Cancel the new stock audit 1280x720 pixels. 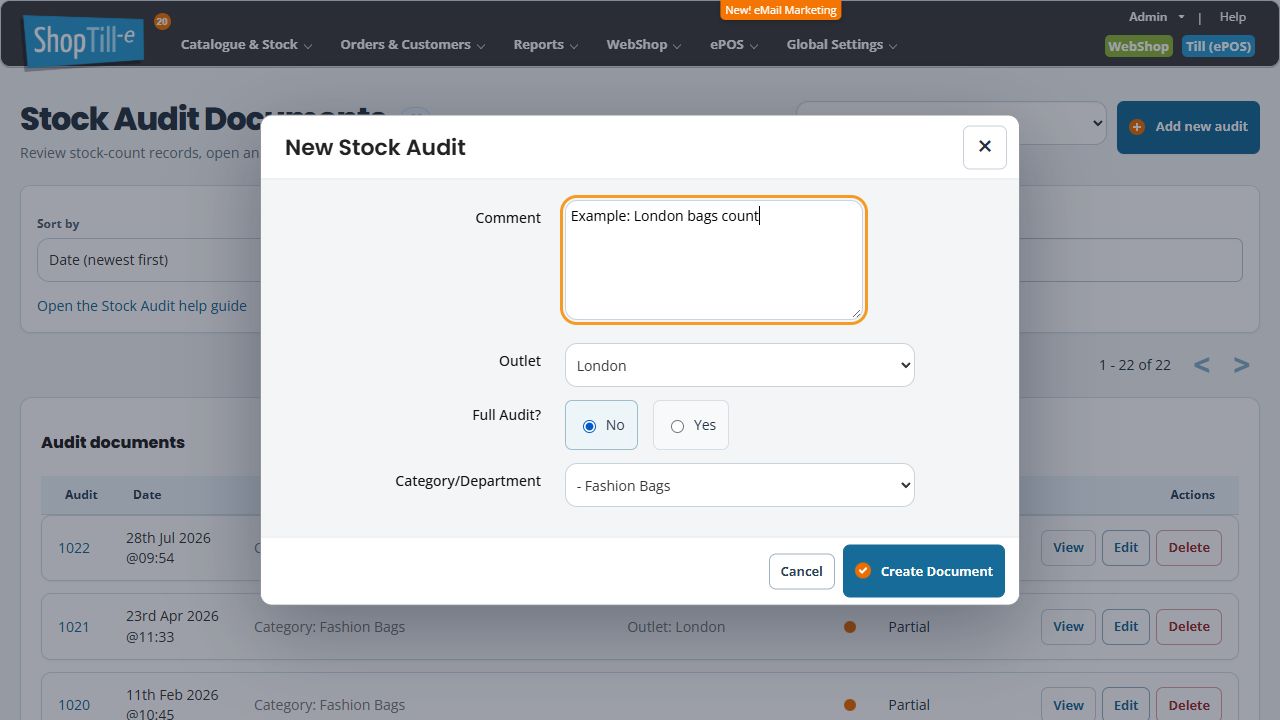(802, 571)
